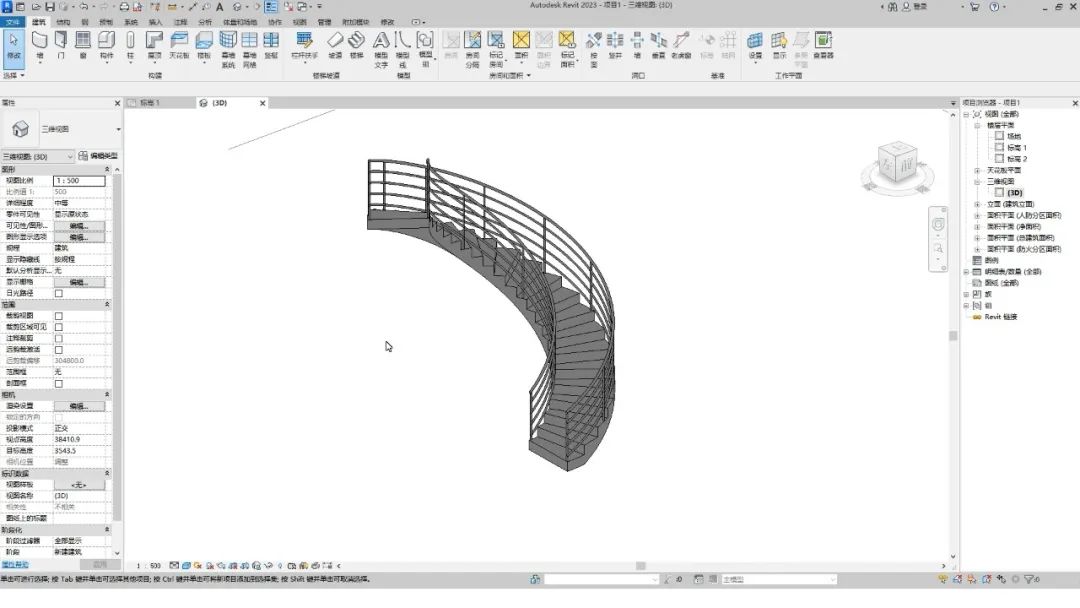Collapse the Floor Plans (楼层平面) node

tap(977, 125)
